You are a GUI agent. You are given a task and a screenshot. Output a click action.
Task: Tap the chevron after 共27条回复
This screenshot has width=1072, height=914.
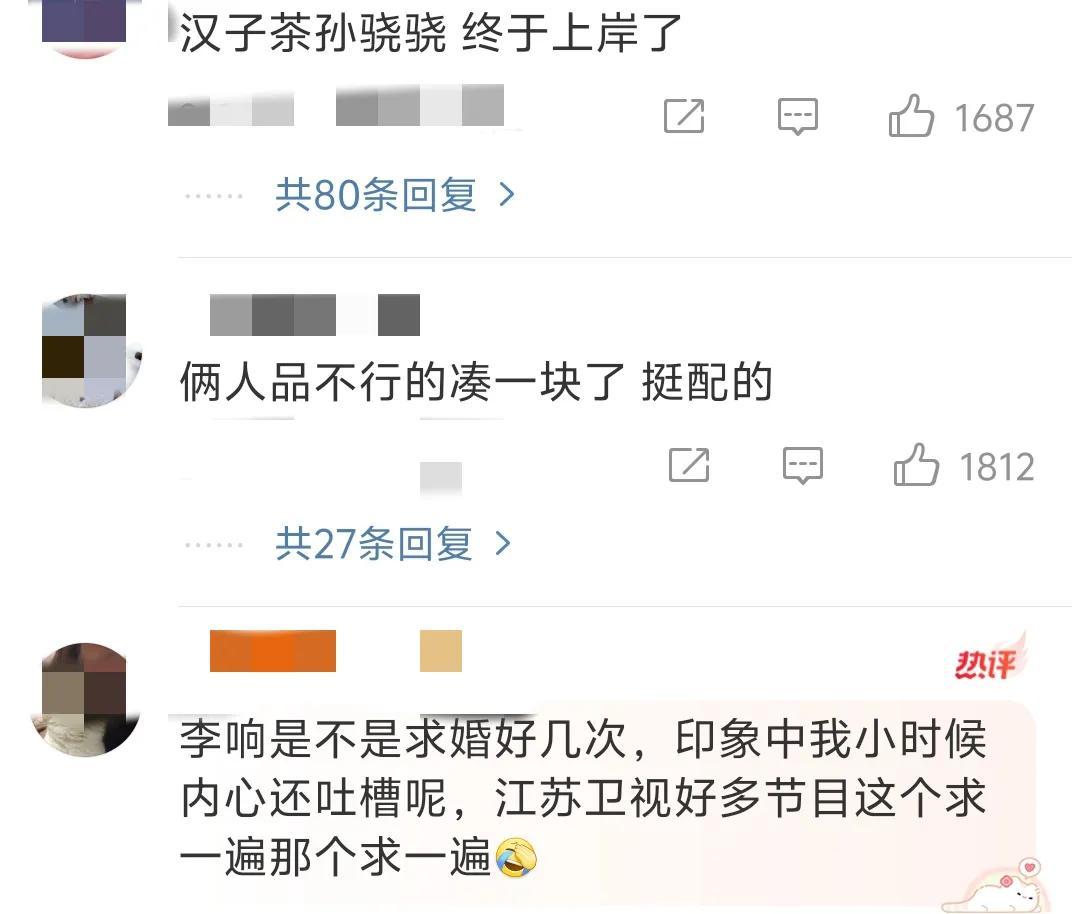click(x=503, y=544)
